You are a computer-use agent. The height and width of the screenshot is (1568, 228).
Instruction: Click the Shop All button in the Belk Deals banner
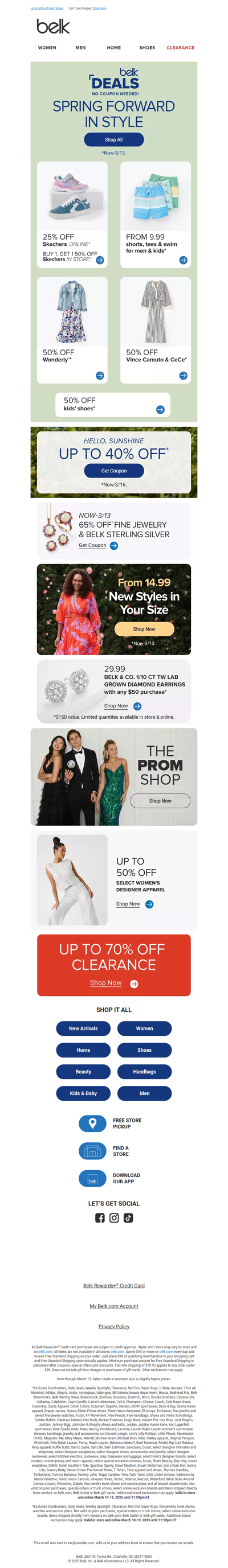click(114, 139)
